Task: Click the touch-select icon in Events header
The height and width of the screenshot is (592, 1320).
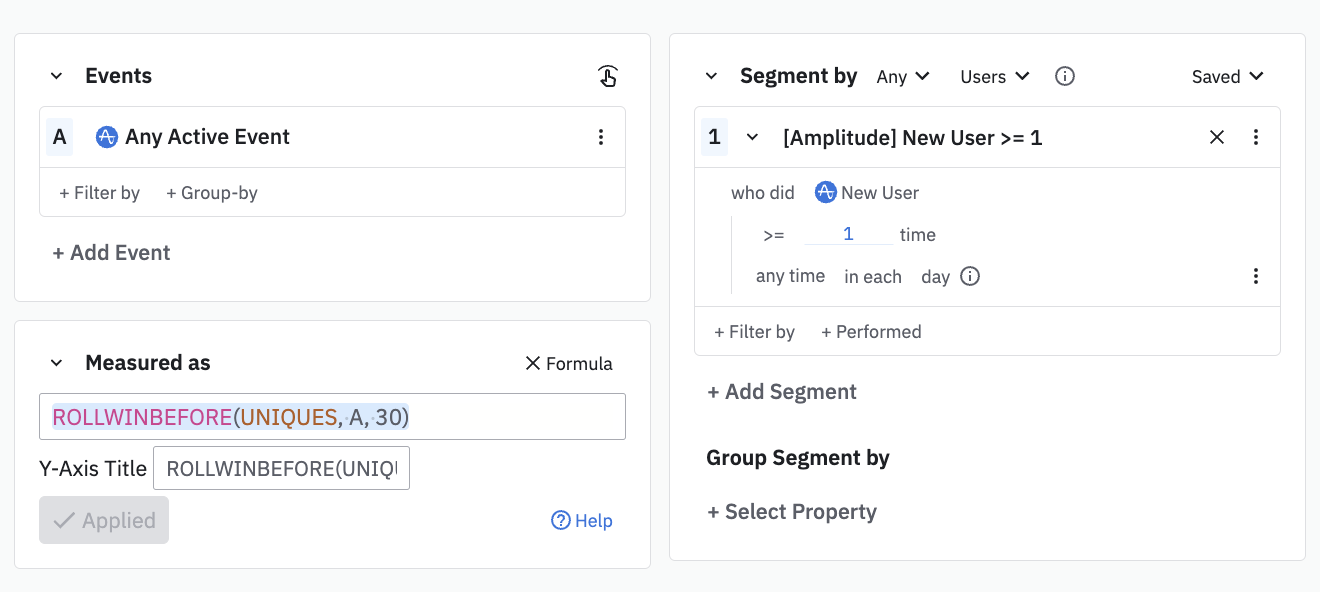Action: click(x=607, y=76)
